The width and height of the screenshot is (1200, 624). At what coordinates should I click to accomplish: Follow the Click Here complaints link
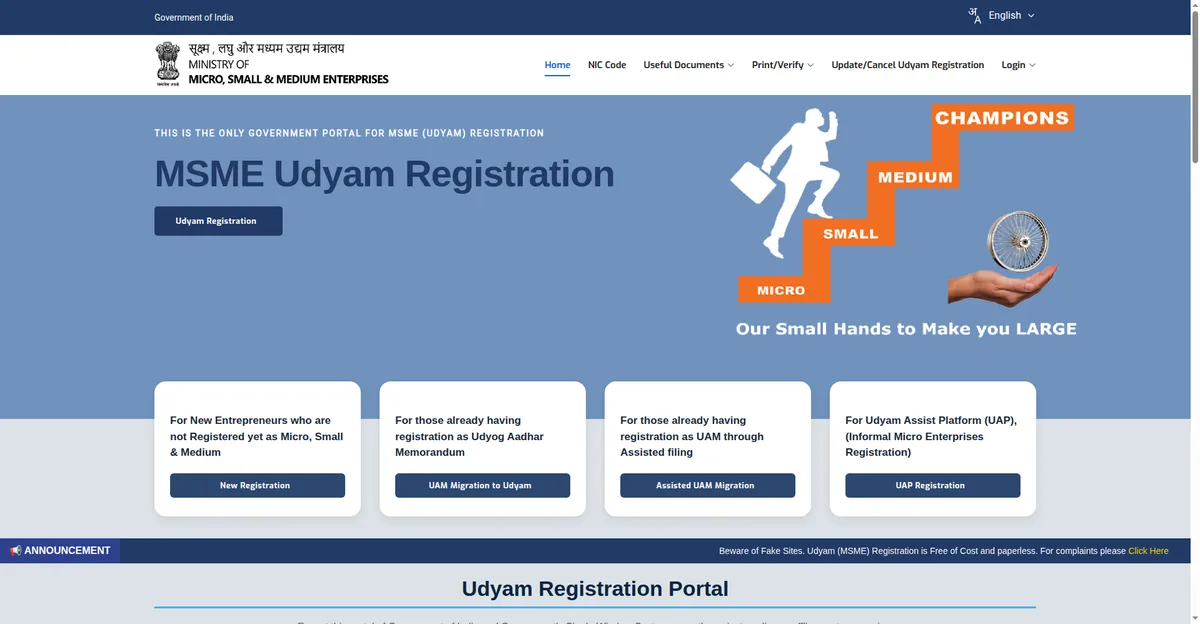(x=1148, y=551)
